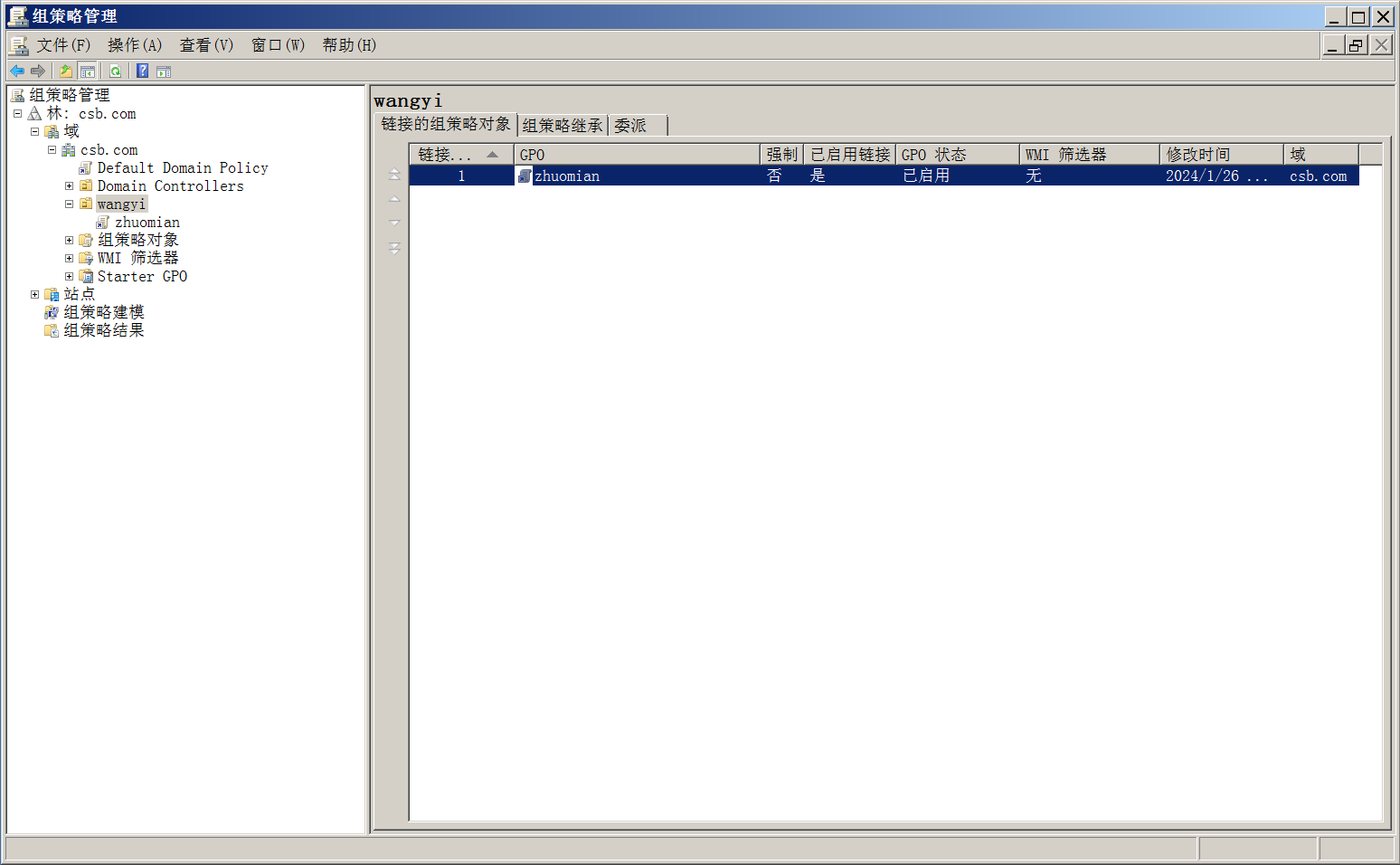Screen dimensions: 1400x865
Task: Click the Up one level toolbar icon
Action: tap(65, 71)
